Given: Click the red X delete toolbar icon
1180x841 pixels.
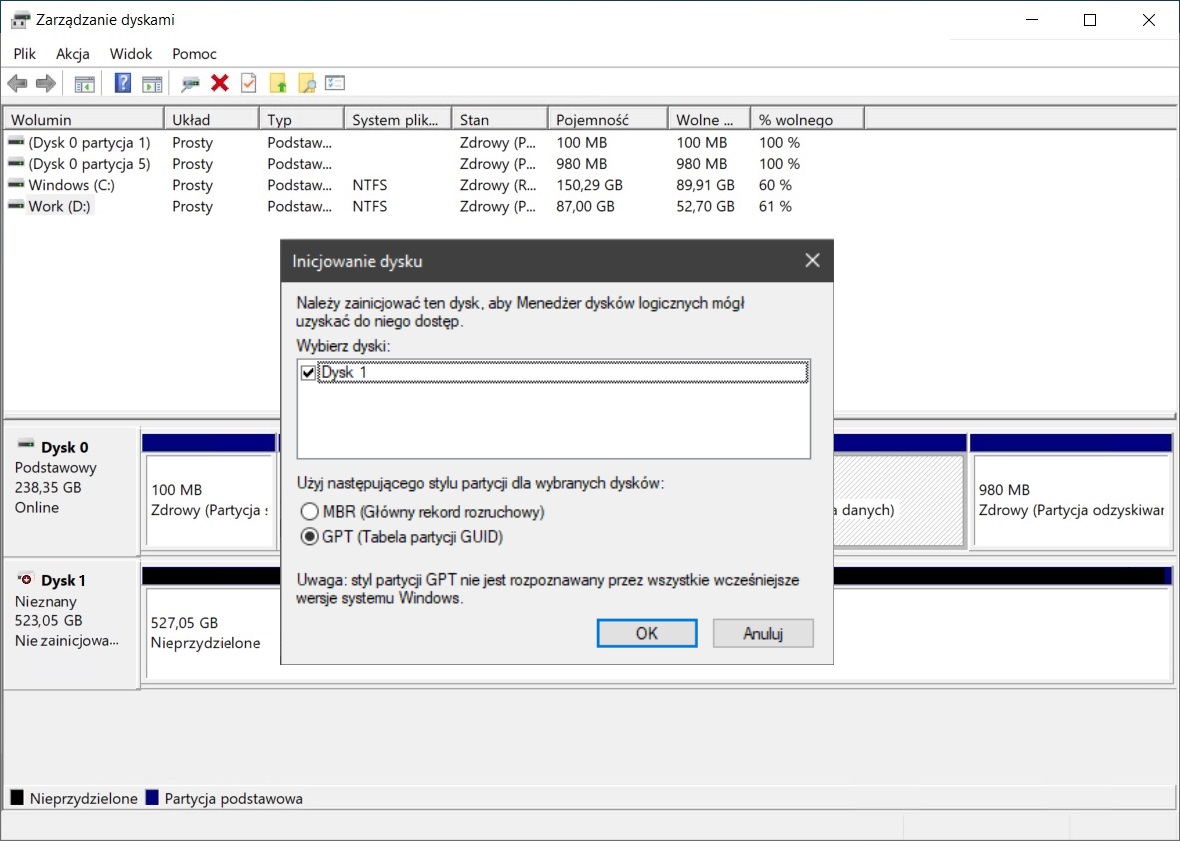Looking at the screenshot, I should click(220, 84).
